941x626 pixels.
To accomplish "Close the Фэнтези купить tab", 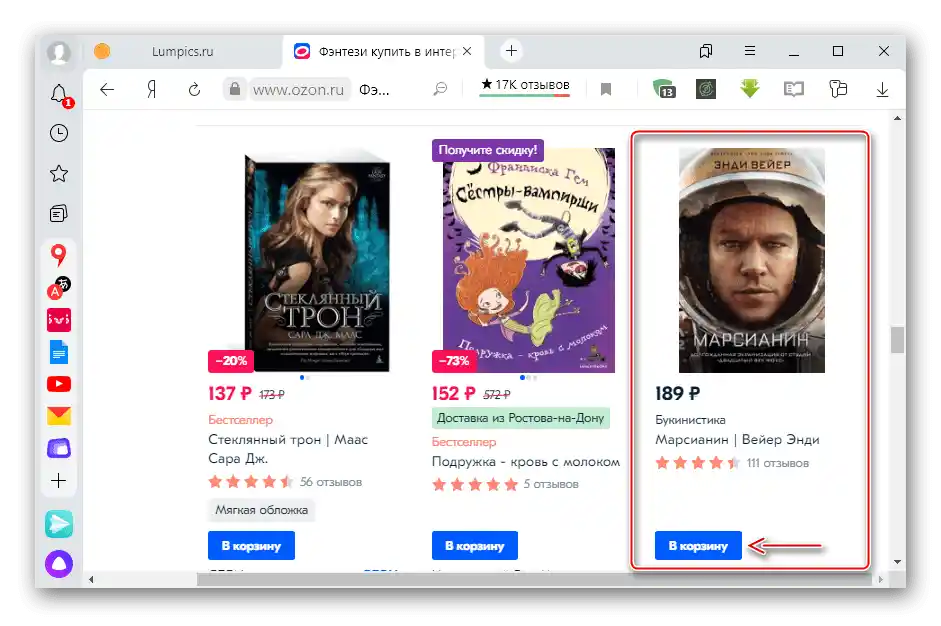I will click(x=467, y=52).
